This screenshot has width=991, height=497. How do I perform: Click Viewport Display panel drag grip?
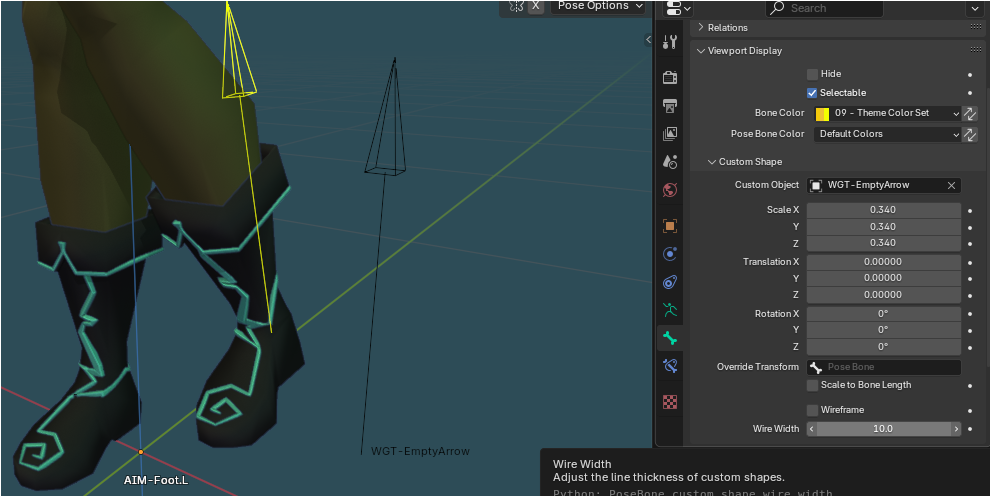coord(975,50)
